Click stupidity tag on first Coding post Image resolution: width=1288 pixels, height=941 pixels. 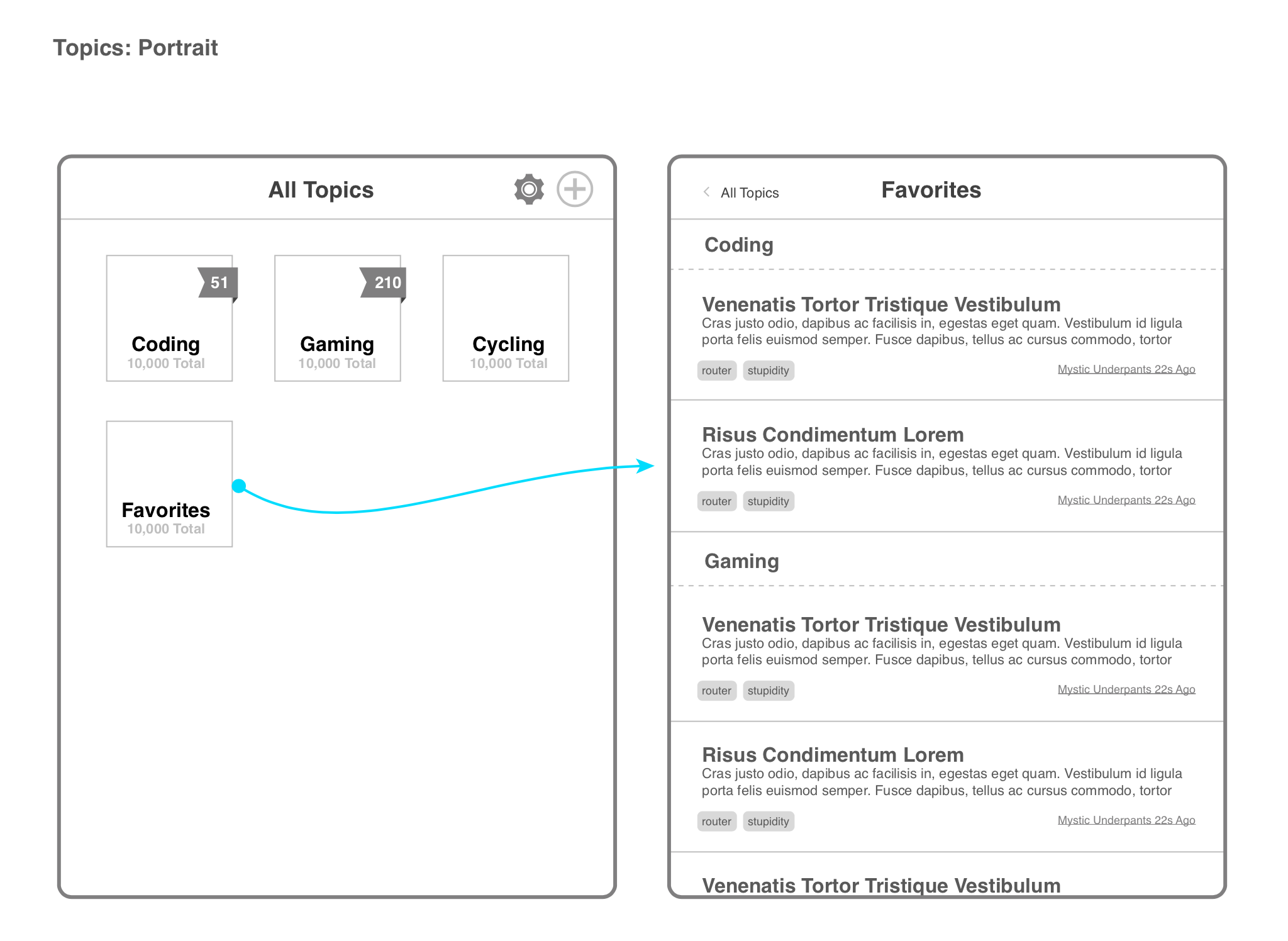[768, 370]
